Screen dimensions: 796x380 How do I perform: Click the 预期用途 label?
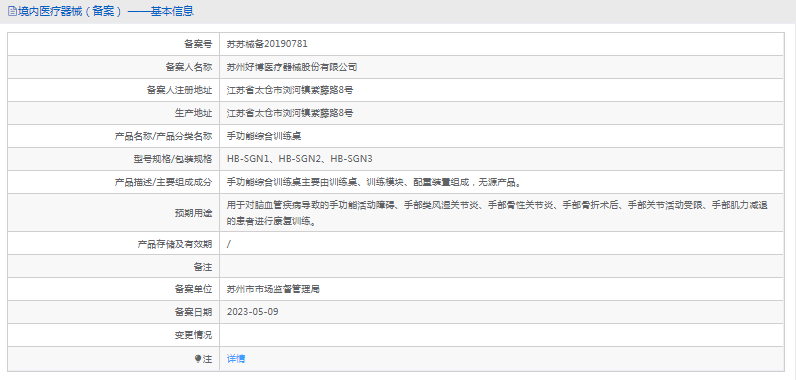point(193,213)
